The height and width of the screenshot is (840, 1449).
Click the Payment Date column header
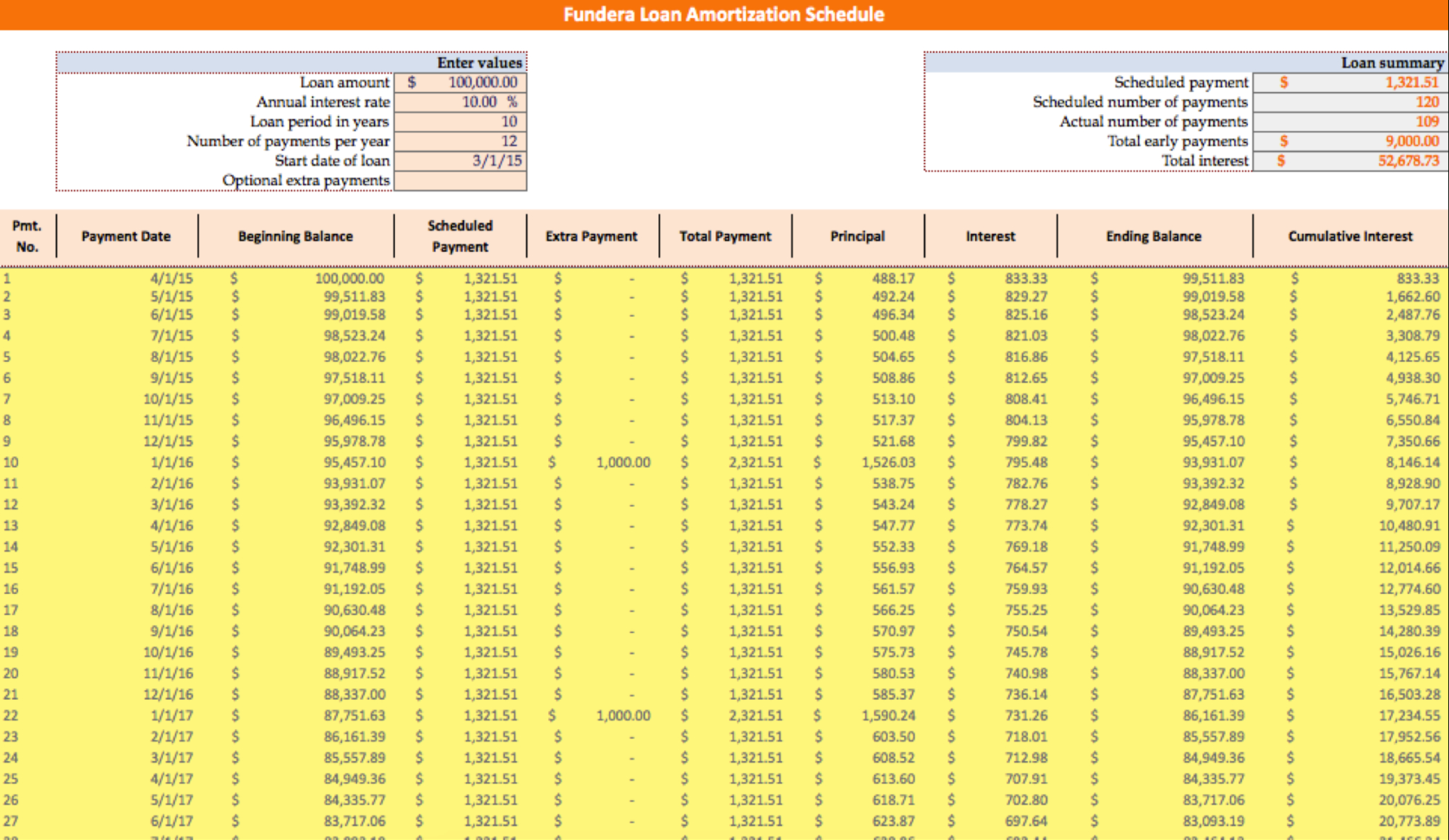126,236
